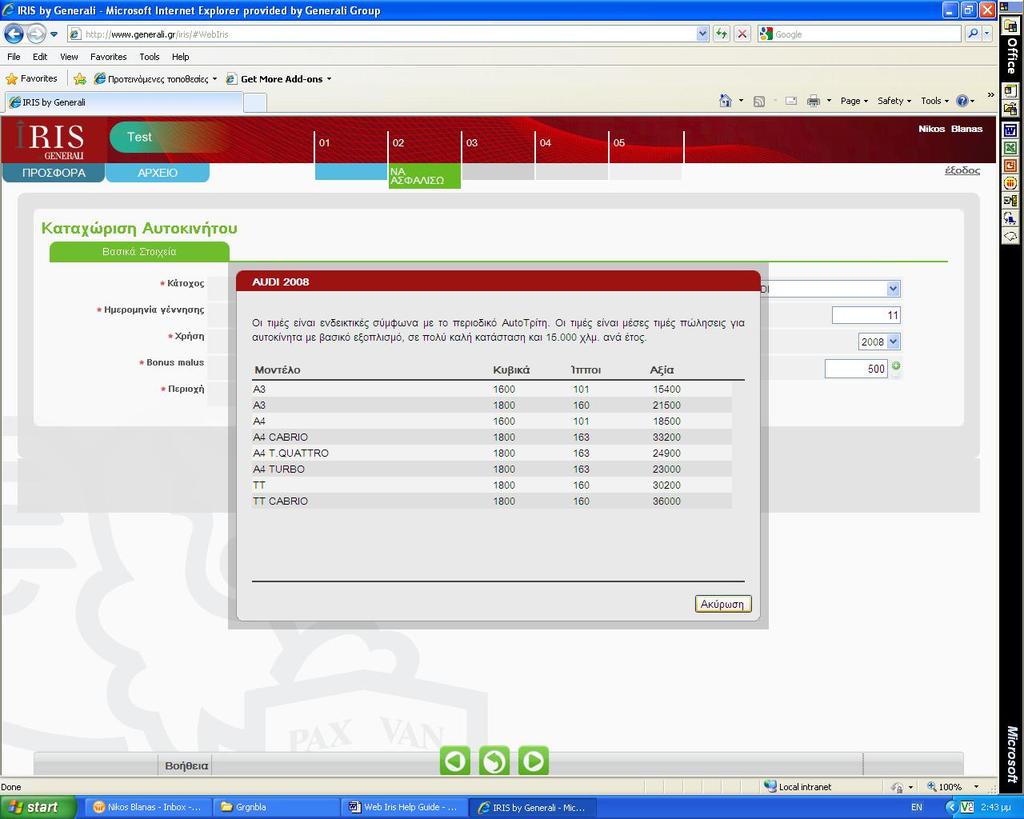
Task: Expand the command bar Tools dropdown
Action: [935, 101]
